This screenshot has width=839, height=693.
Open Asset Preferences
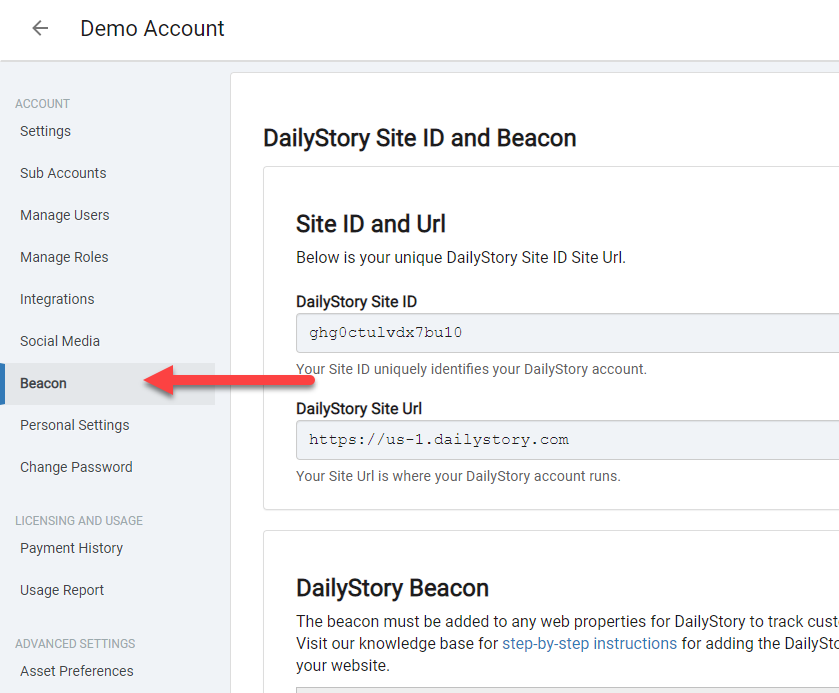[x=77, y=671]
